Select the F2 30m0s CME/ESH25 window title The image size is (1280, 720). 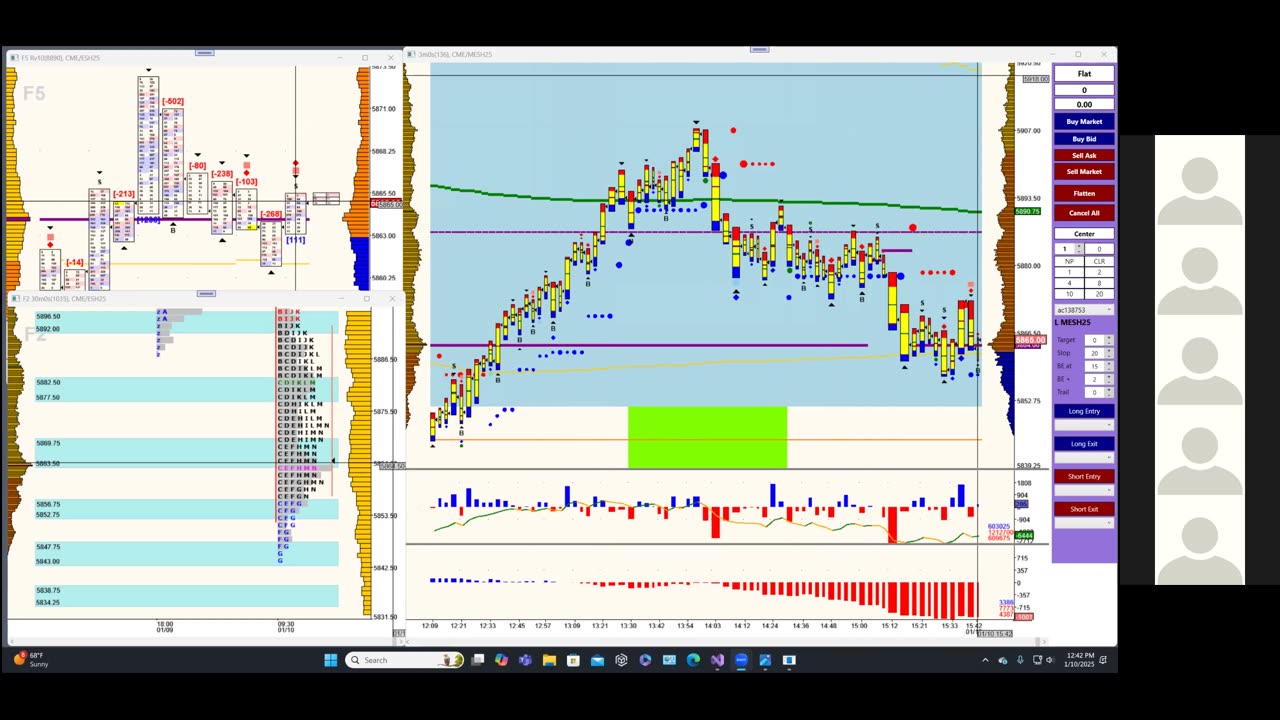pos(63,298)
